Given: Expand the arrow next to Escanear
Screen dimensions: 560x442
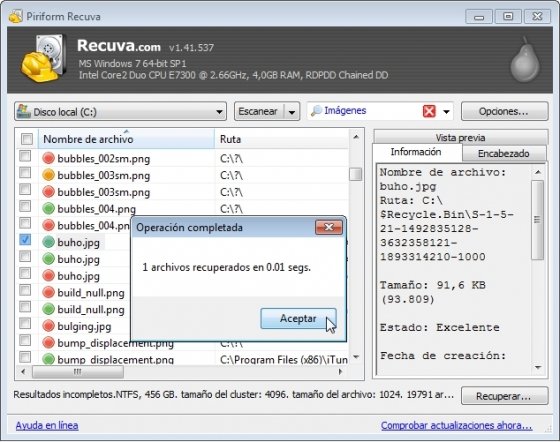Looking at the screenshot, I should [x=292, y=112].
